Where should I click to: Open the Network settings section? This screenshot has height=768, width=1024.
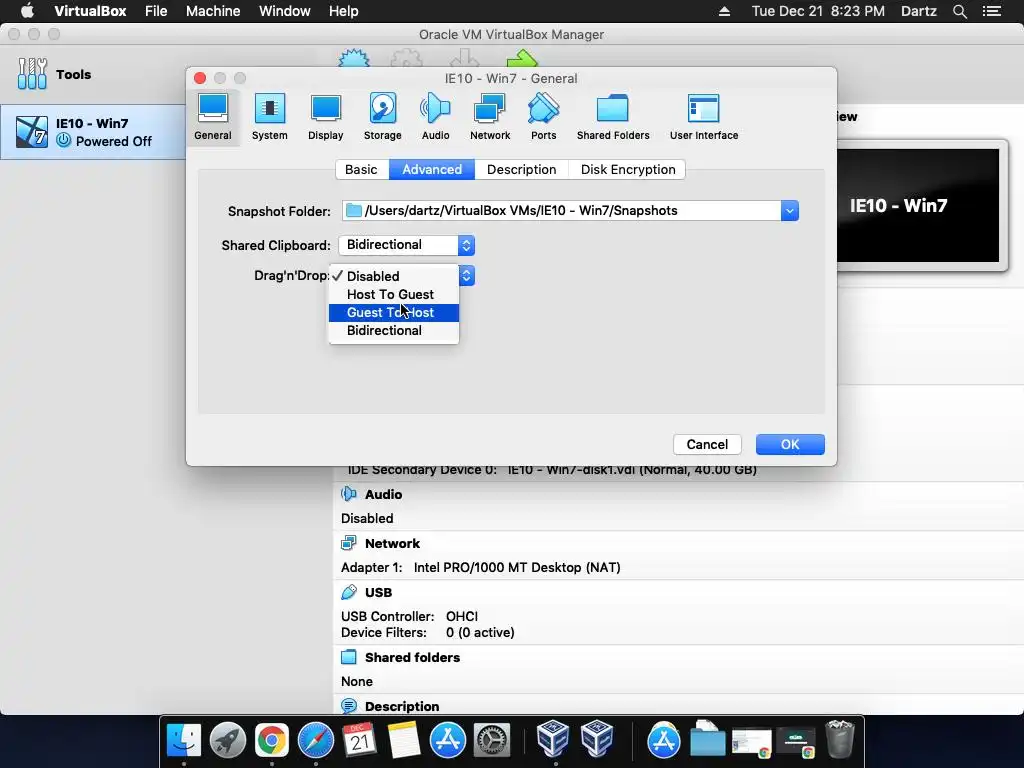click(x=490, y=118)
